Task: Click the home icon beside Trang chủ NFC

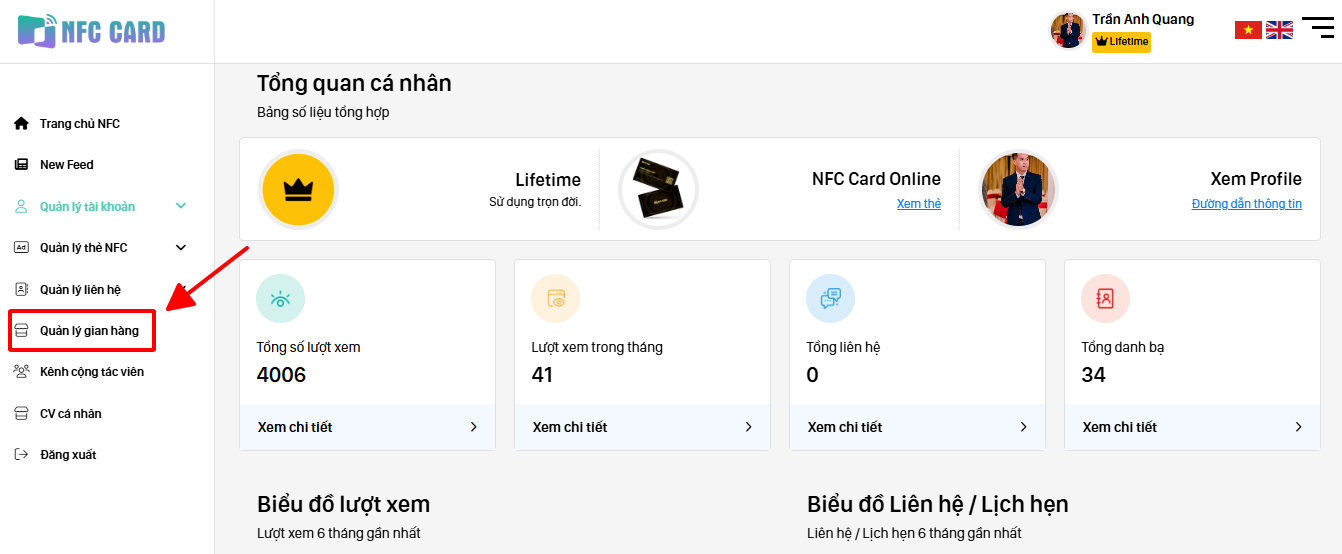Action: click(21, 124)
